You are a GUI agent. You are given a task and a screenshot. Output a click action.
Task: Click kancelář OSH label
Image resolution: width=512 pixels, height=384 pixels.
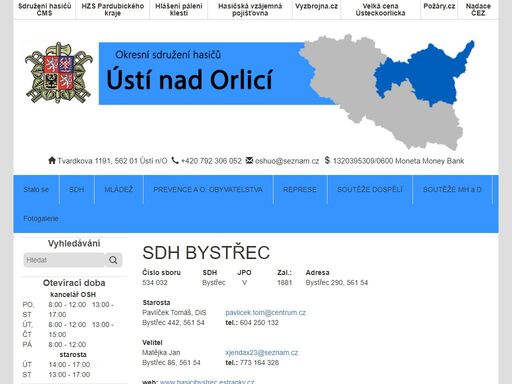coord(73,295)
